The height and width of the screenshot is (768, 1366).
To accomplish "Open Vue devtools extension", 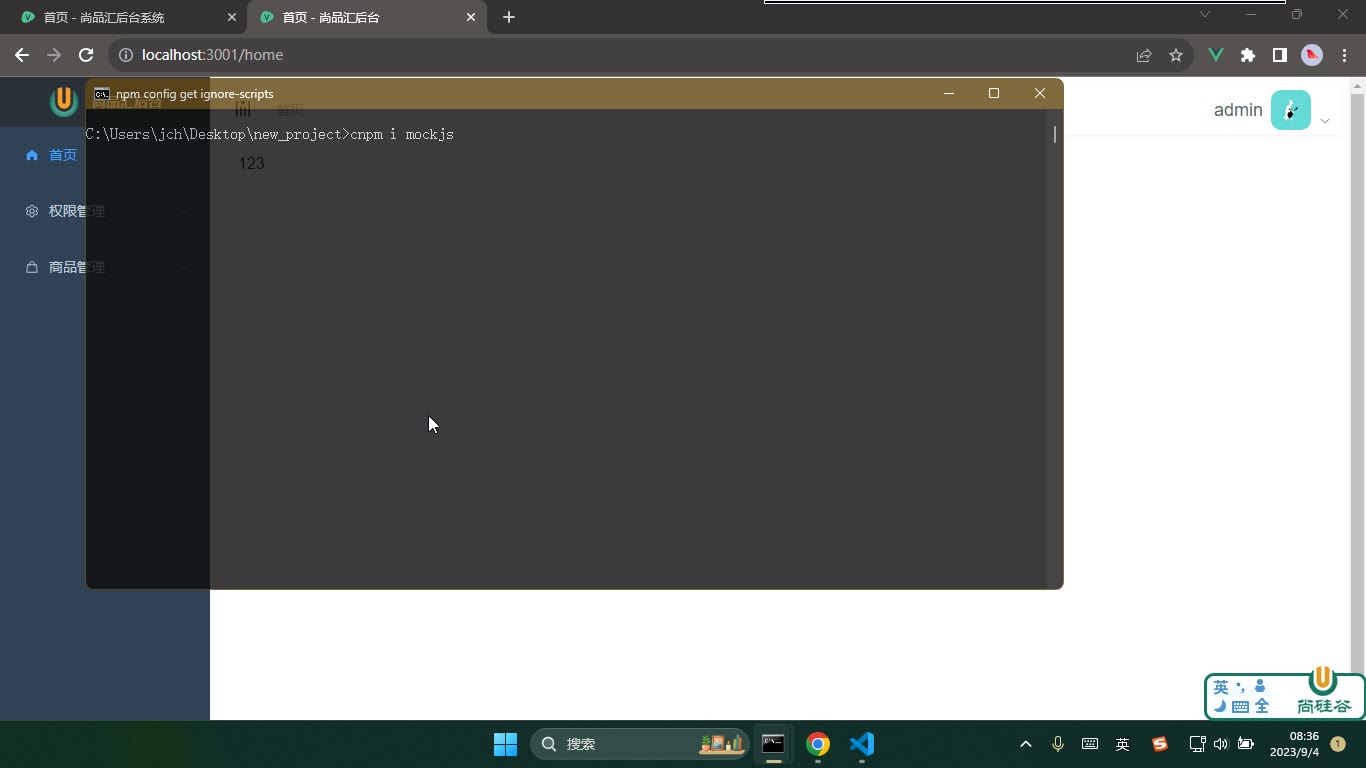I will pyautogui.click(x=1216, y=55).
